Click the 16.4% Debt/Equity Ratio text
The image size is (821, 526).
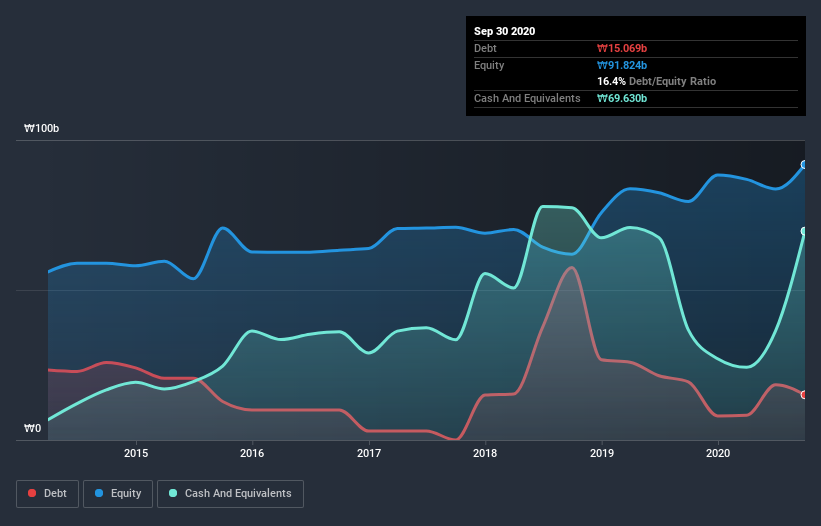(657, 81)
